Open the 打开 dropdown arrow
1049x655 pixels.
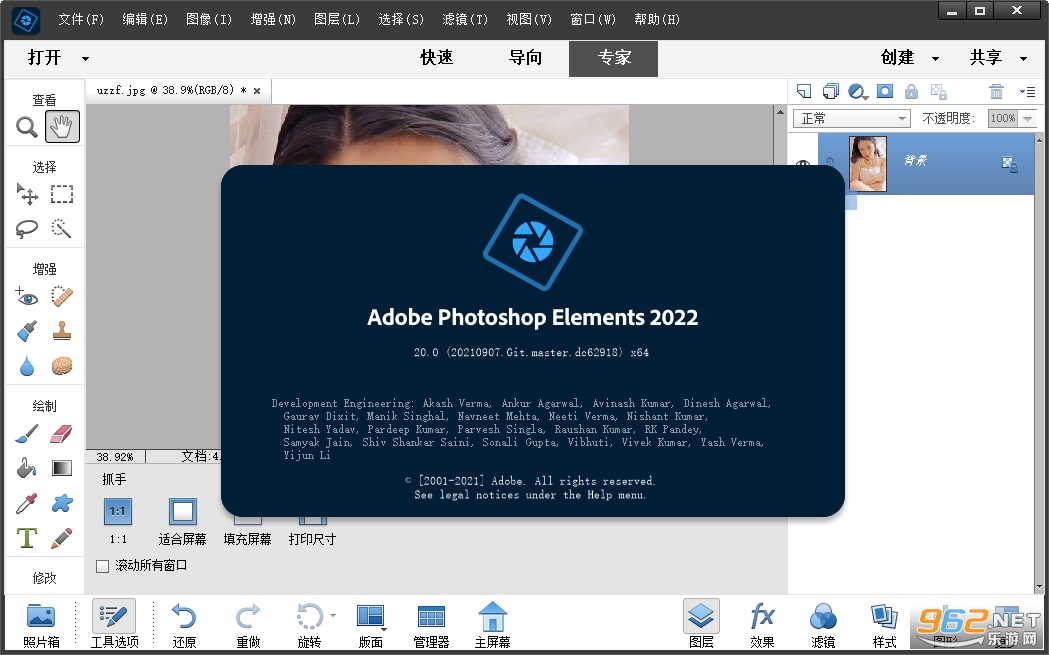(x=85, y=59)
